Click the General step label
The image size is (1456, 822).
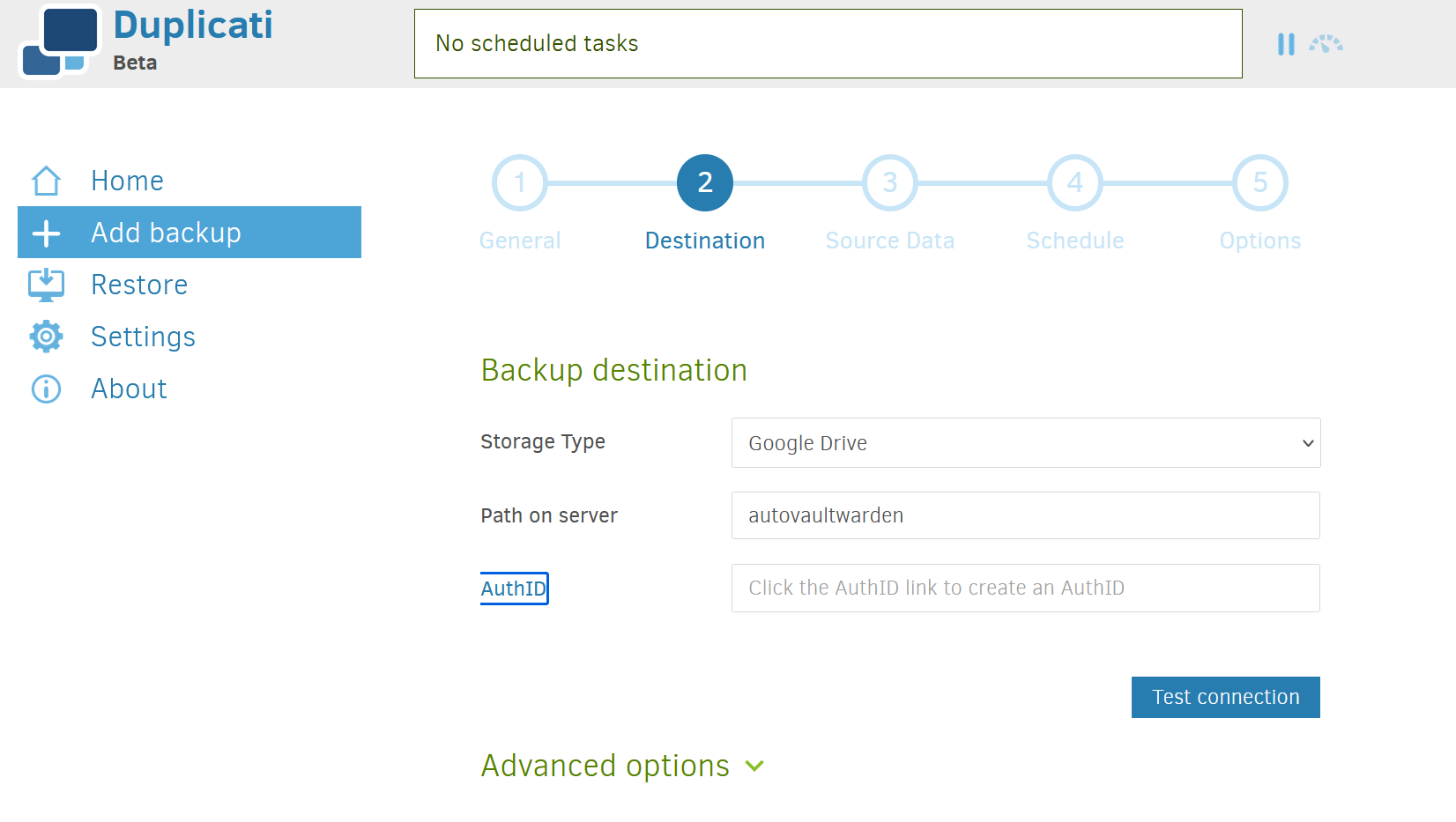pyautogui.click(x=520, y=241)
